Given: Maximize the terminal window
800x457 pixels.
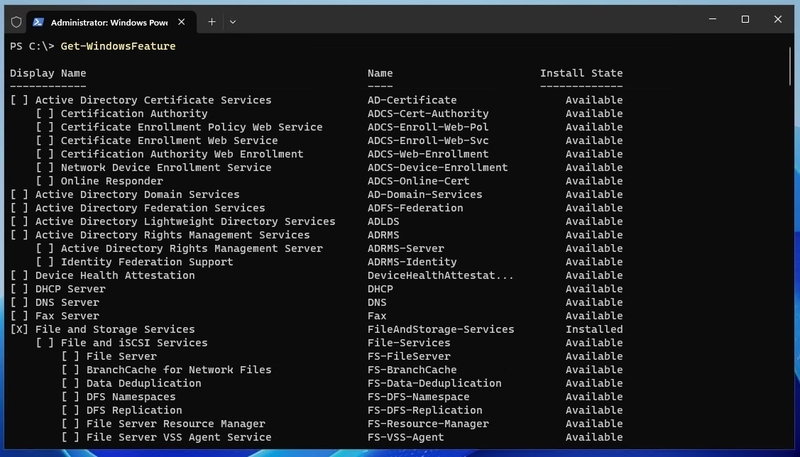Looking at the screenshot, I should pos(745,19).
